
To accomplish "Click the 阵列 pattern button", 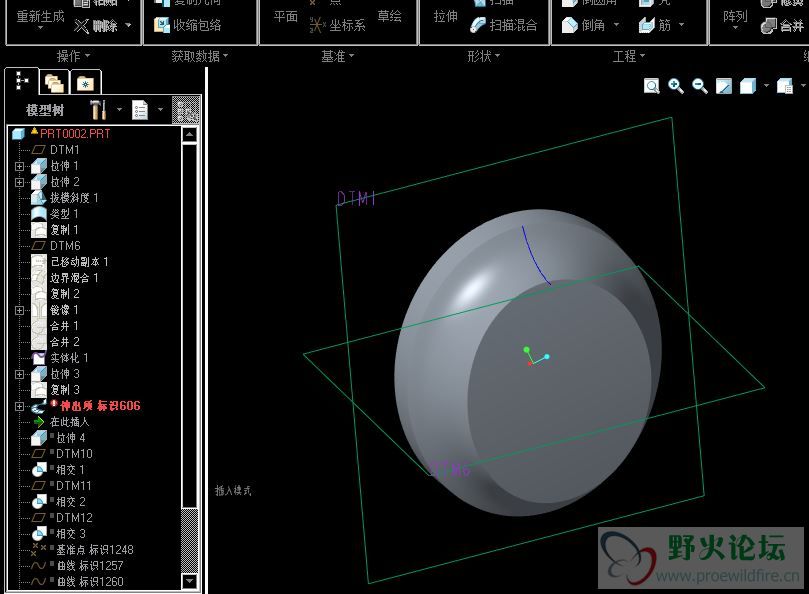I will pos(735,19).
